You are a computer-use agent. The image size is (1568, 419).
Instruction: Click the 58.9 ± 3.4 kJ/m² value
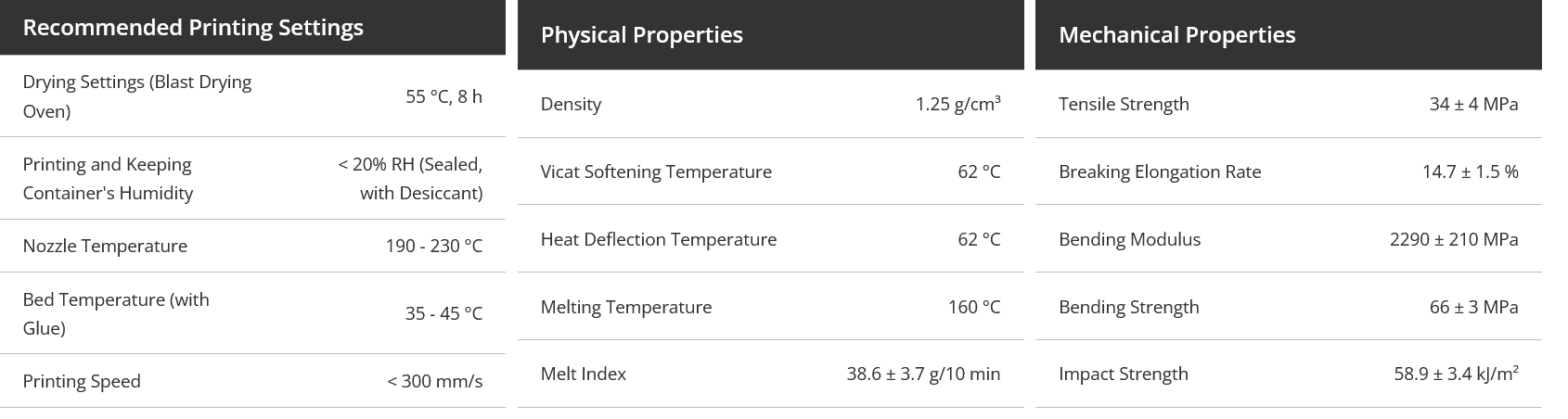pos(1456,374)
